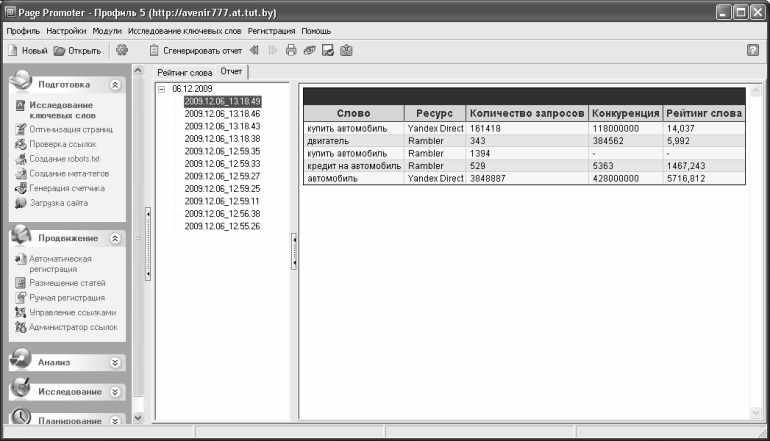Click the New profile icon
Image resolution: width=770 pixels, height=441 pixels.
pos(13,51)
